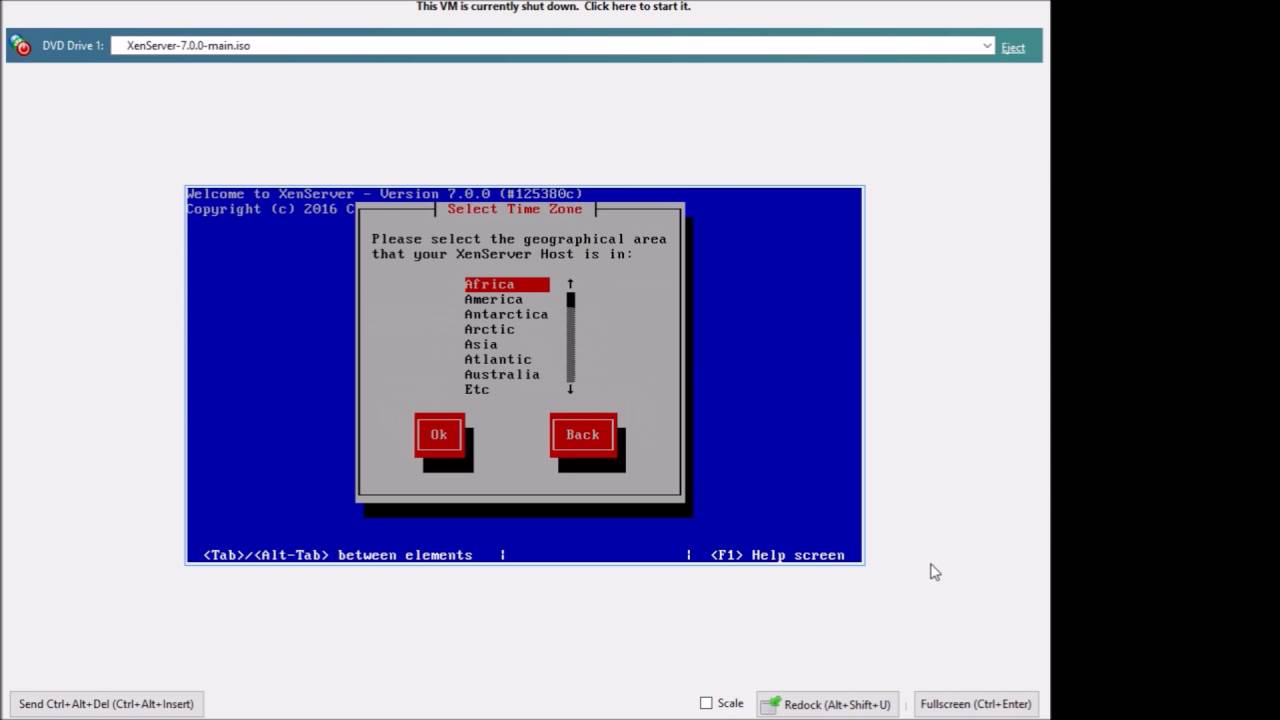This screenshot has width=1280, height=720.
Task: Start the VM via the shutdown notice
Action: point(553,6)
